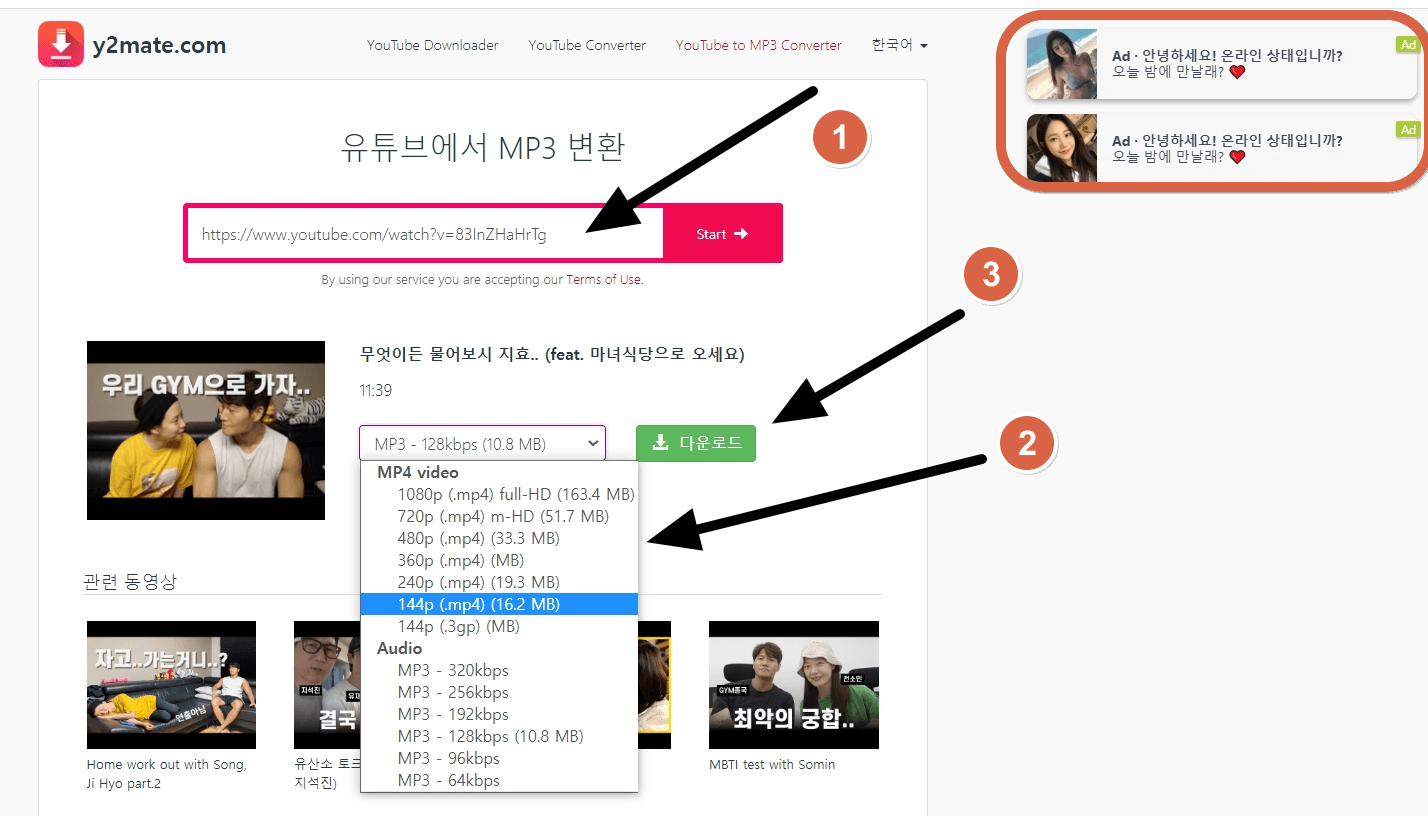Select MP3 - 256kbps audio option

(x=499, y=692)
